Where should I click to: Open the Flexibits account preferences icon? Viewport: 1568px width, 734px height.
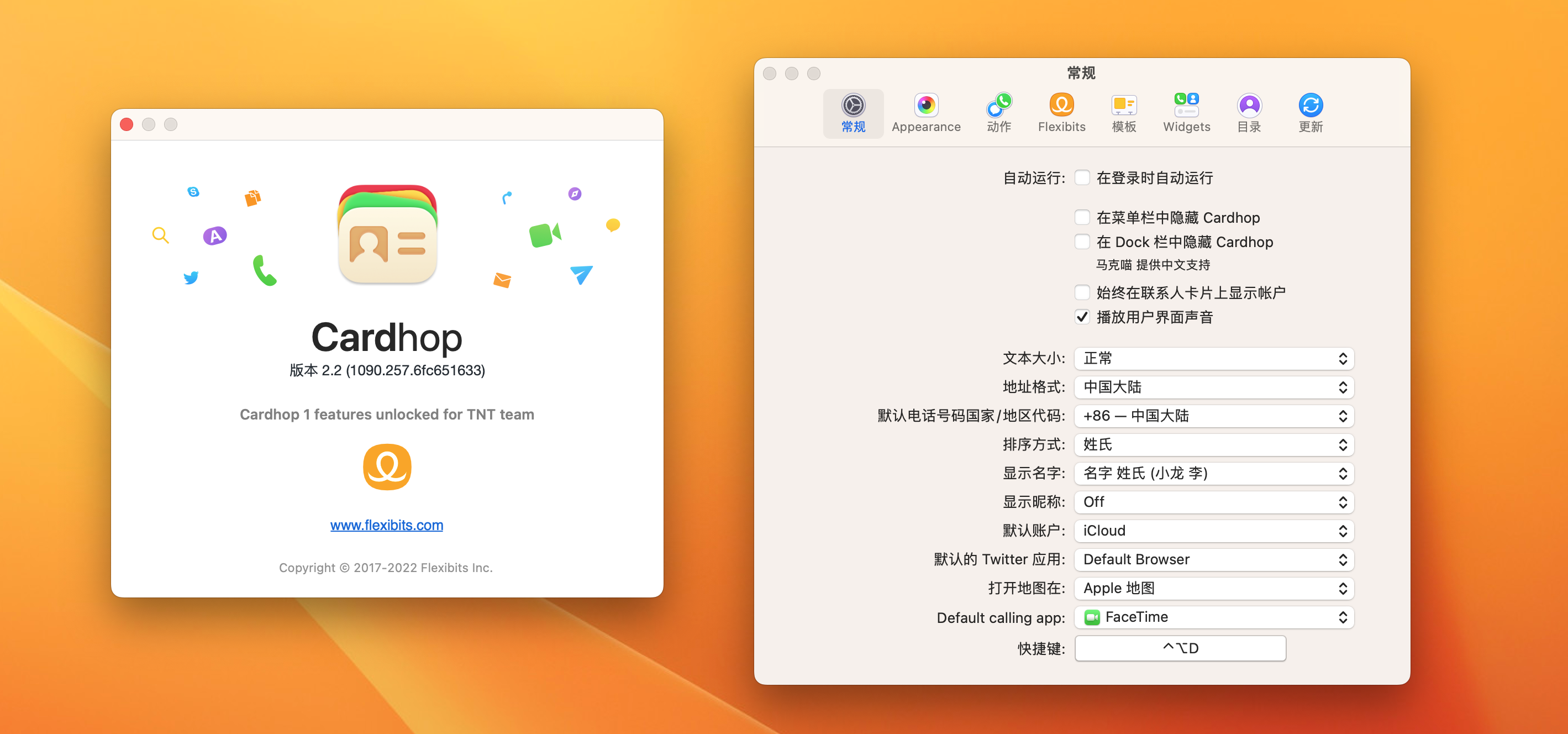pyautogui.click(x=1061, y=106)
